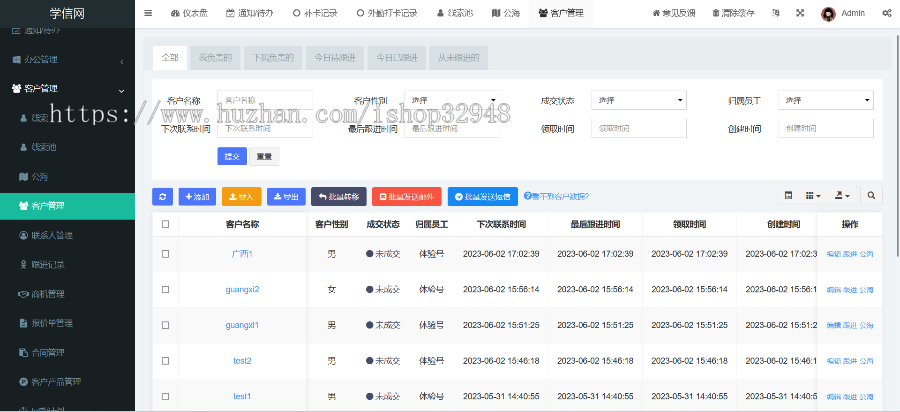This screenshot has height=412, width=900.
Task: Tick the checkbox for row guangxi1
Action: [165, 325]
